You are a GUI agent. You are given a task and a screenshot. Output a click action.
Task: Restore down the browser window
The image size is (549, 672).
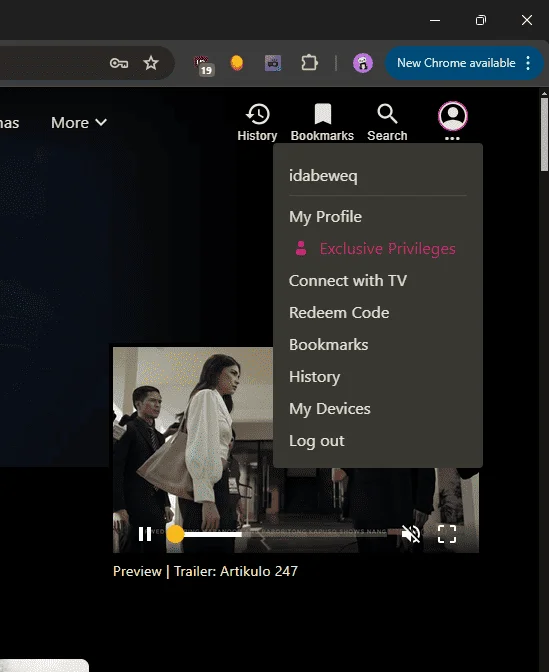pyautogui.click(x=481, y=20)
